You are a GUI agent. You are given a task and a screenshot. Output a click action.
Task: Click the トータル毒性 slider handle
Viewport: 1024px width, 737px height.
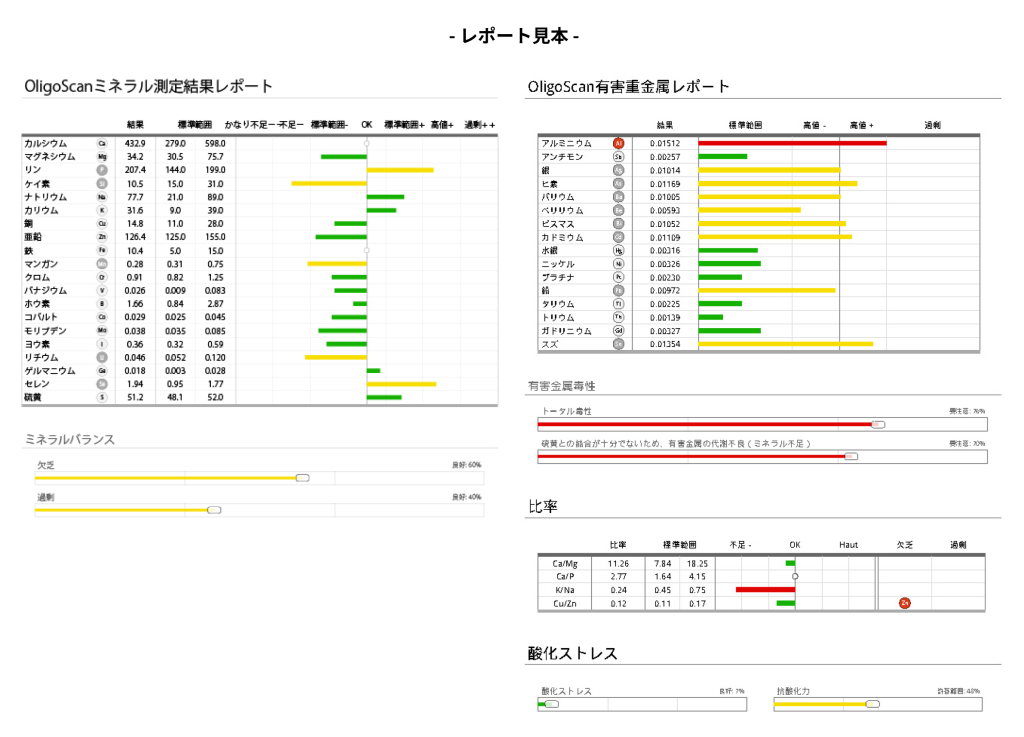tap(878, 424)
